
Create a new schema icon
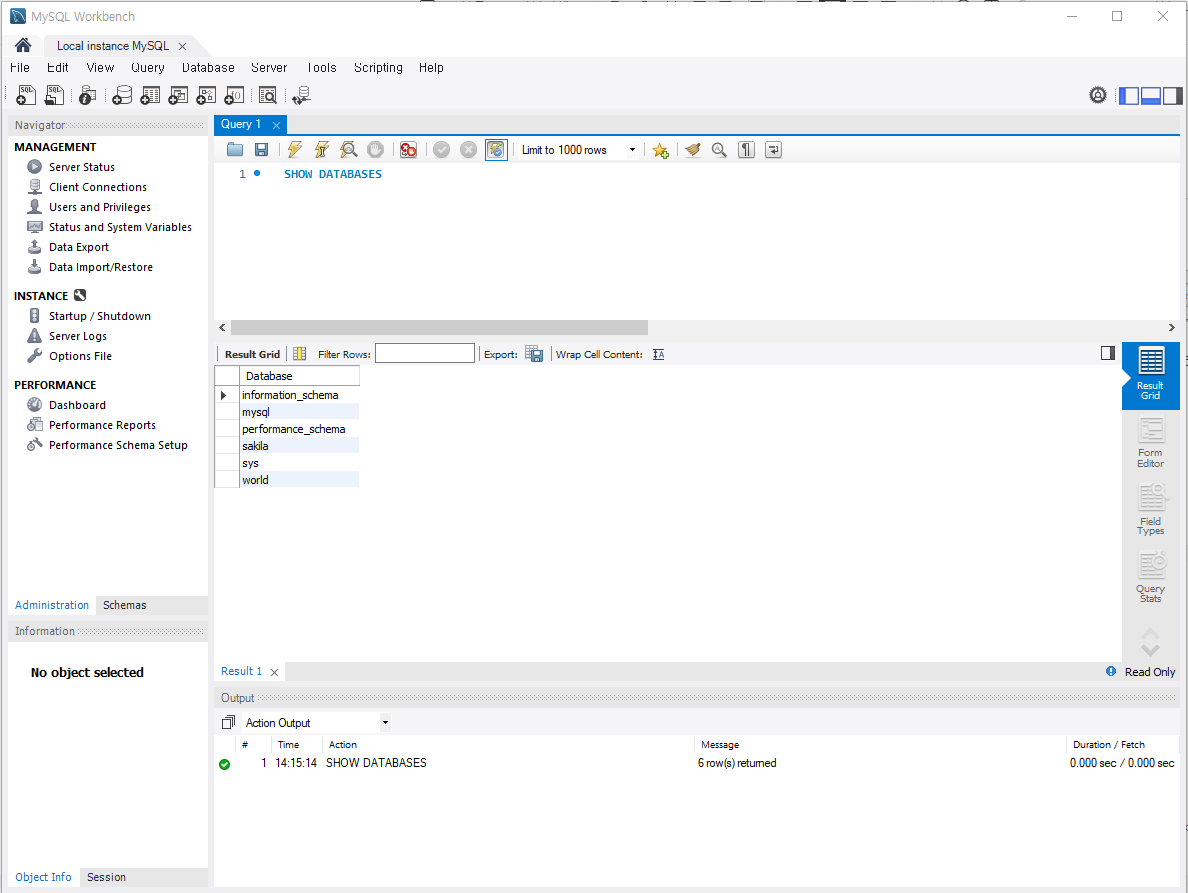[122, 95]
